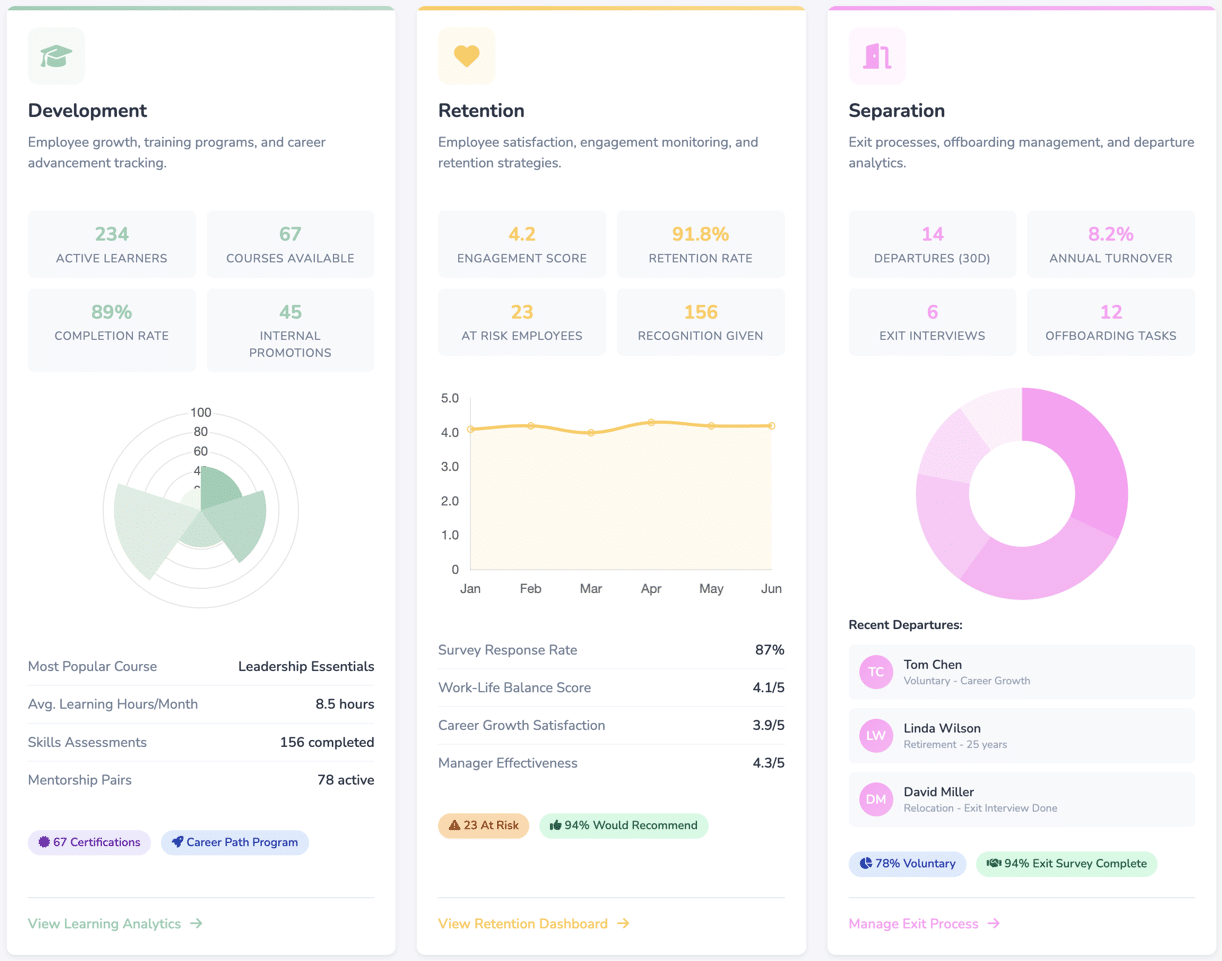Select Tom Chen's TC avatar

(875, 671)
